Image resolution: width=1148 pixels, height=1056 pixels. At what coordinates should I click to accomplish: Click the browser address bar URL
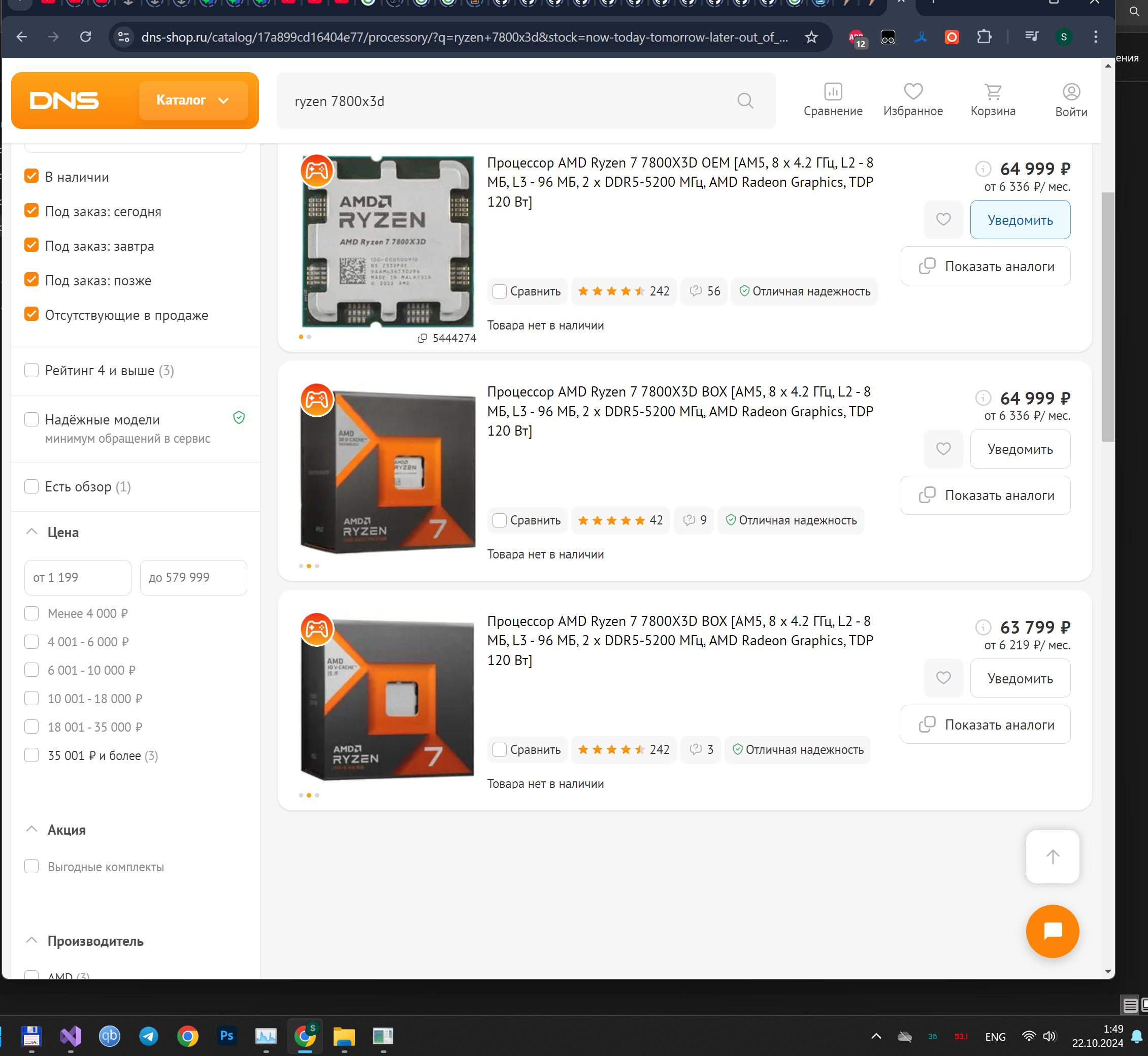click(464, 37)
